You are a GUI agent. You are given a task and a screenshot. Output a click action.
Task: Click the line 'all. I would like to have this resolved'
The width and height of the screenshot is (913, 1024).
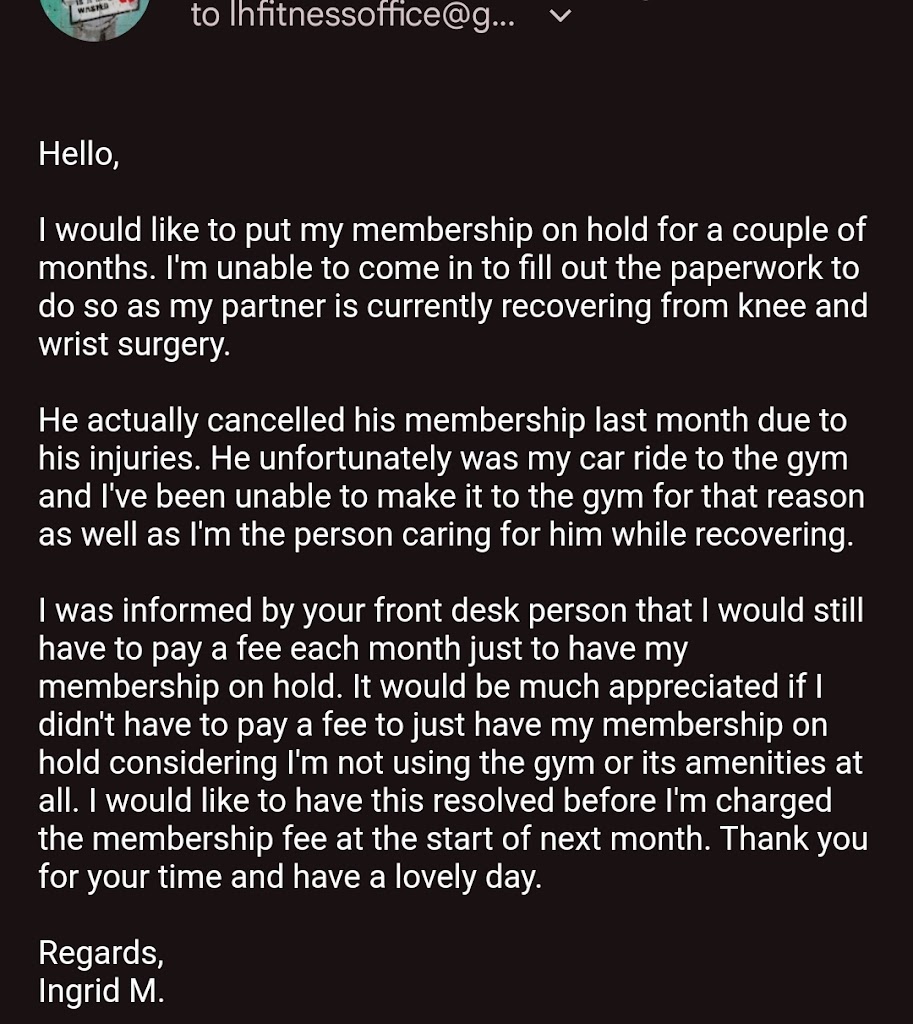(435, 800)
